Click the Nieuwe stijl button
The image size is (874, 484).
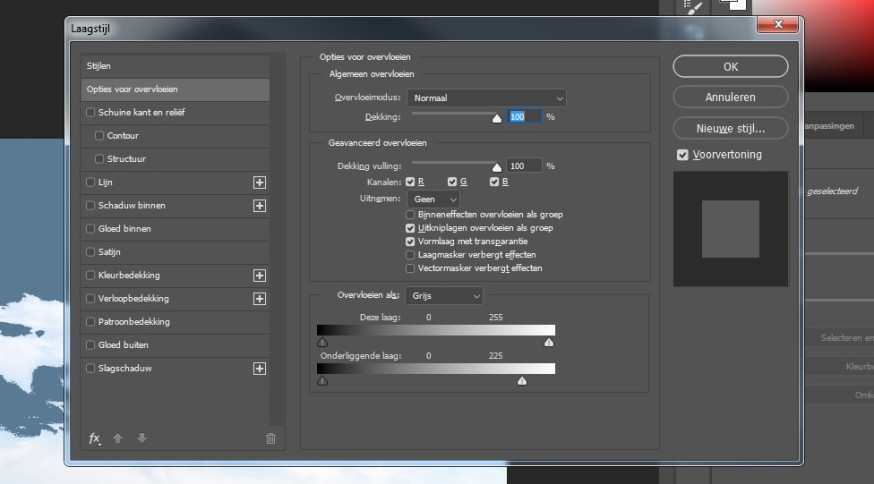coord(730,129)
